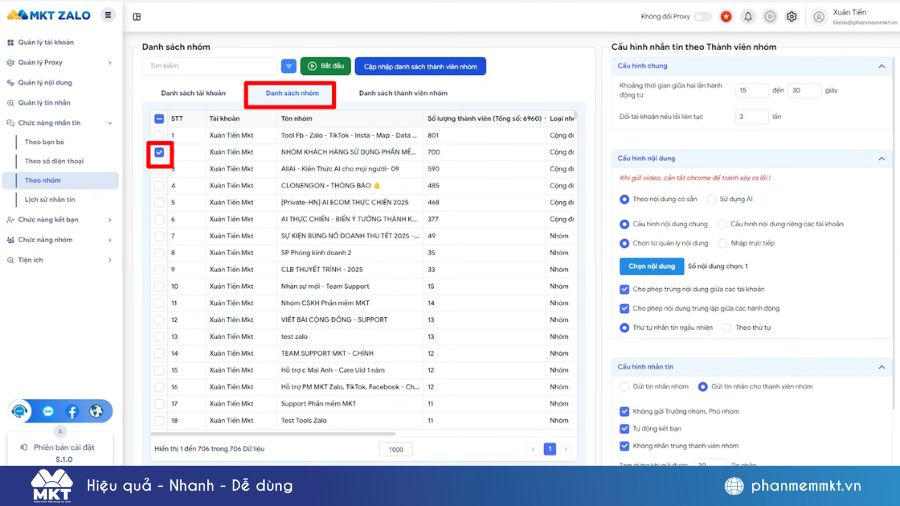Click the Chọn nội dung button

(651, 266)
